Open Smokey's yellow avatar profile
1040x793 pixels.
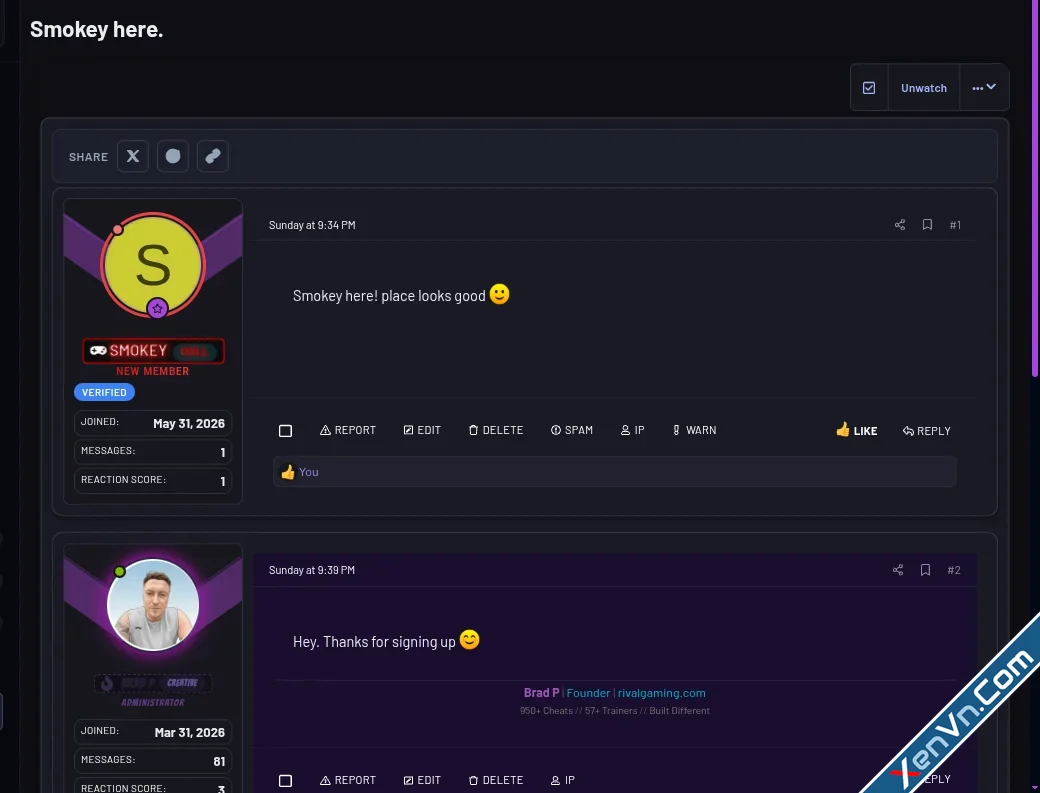pyautogui.click(x=153, y=265)
